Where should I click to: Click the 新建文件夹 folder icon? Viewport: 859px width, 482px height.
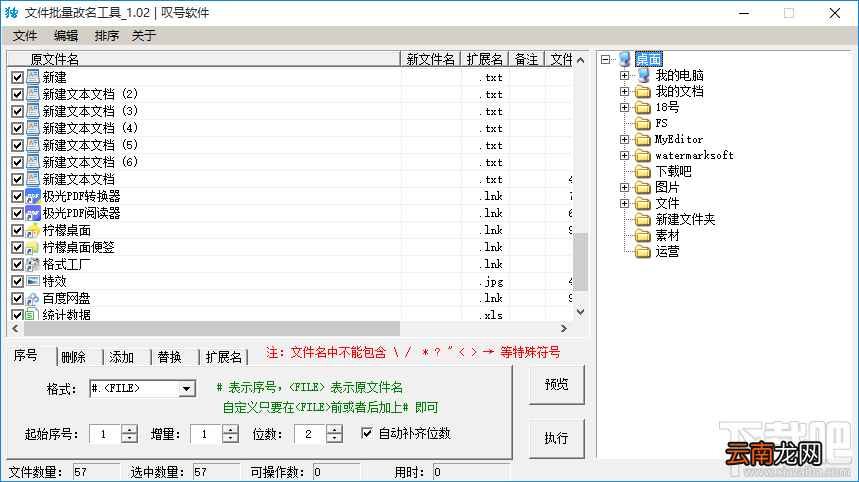643,220
